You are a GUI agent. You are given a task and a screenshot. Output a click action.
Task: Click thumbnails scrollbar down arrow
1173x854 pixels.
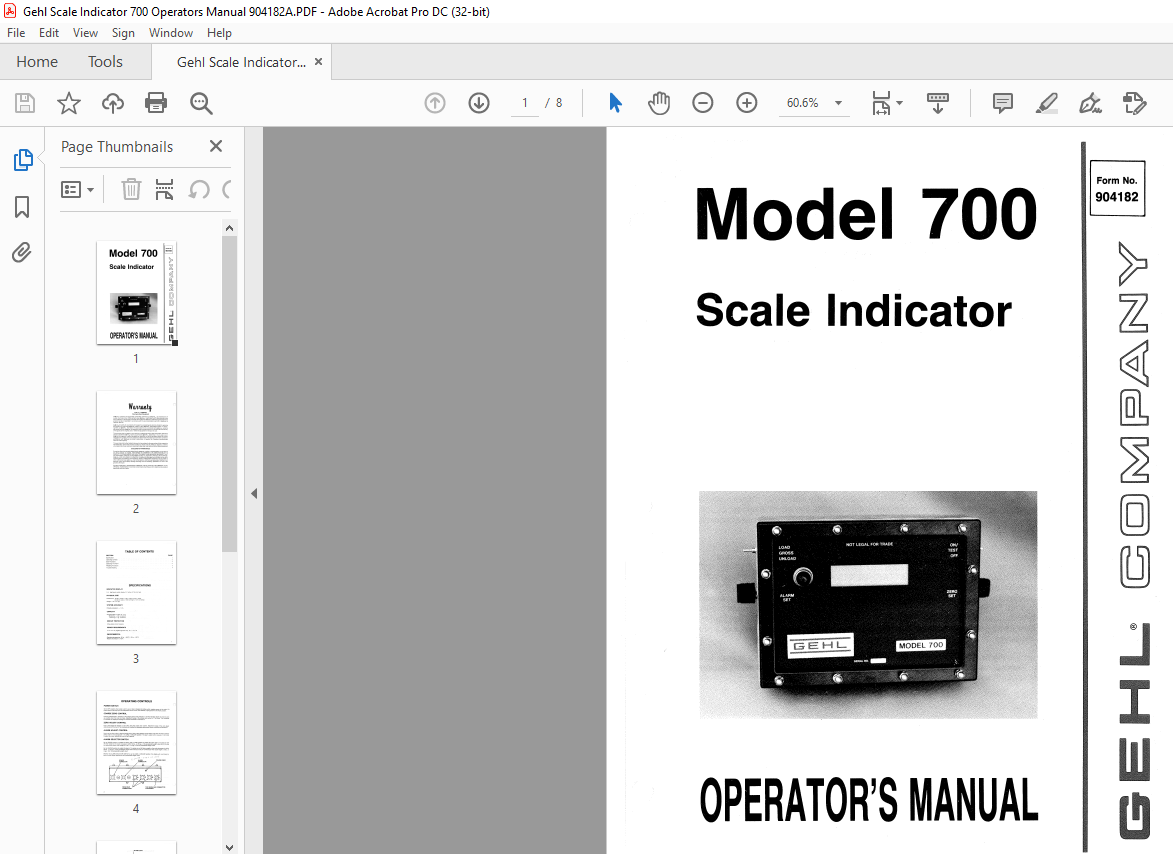coord(230,847)
